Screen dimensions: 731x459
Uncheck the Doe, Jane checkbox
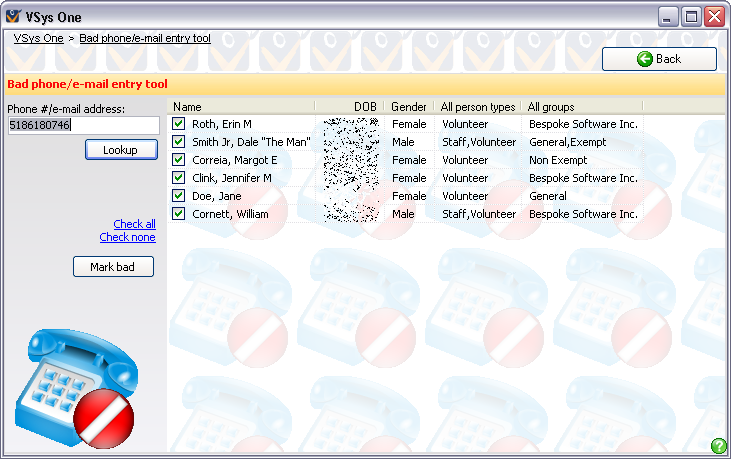(179, 196)
